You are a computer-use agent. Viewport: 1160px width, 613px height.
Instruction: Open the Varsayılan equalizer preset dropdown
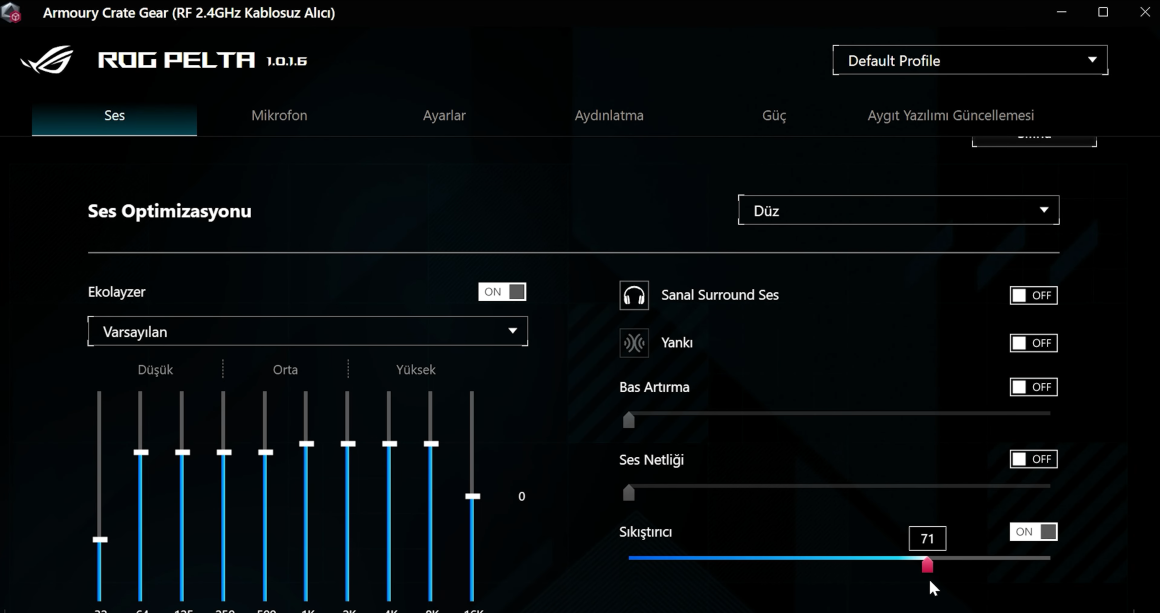click(308, 331)
